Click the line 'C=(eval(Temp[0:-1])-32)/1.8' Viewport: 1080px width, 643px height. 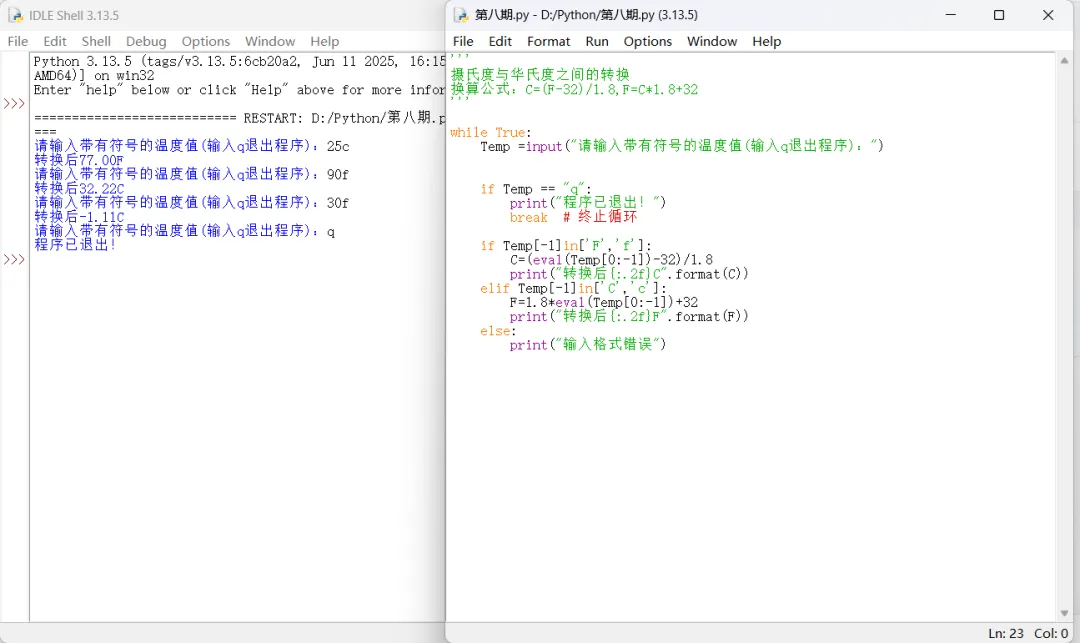point(612,260)
